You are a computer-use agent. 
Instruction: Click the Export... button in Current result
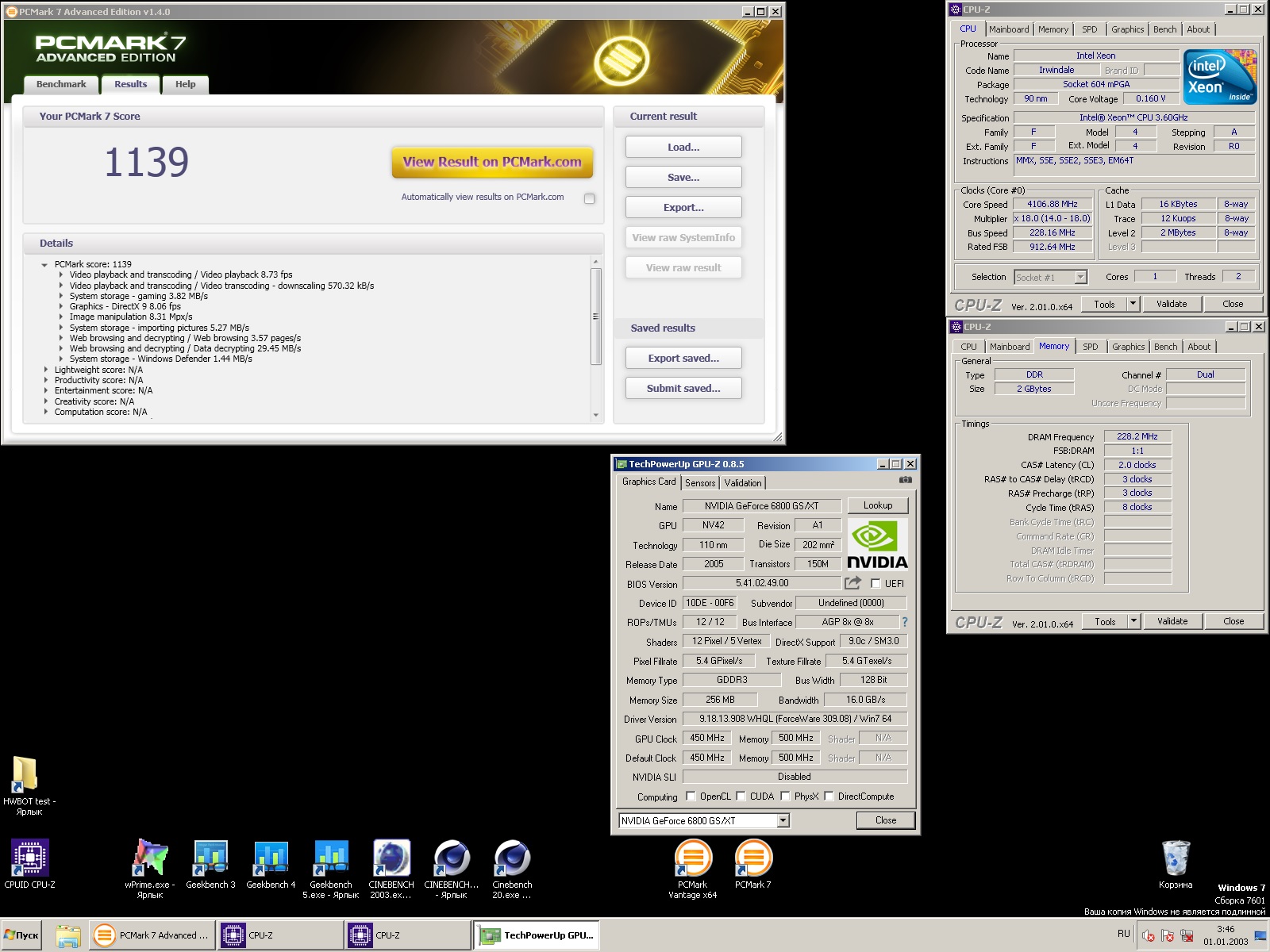(683, 207)
